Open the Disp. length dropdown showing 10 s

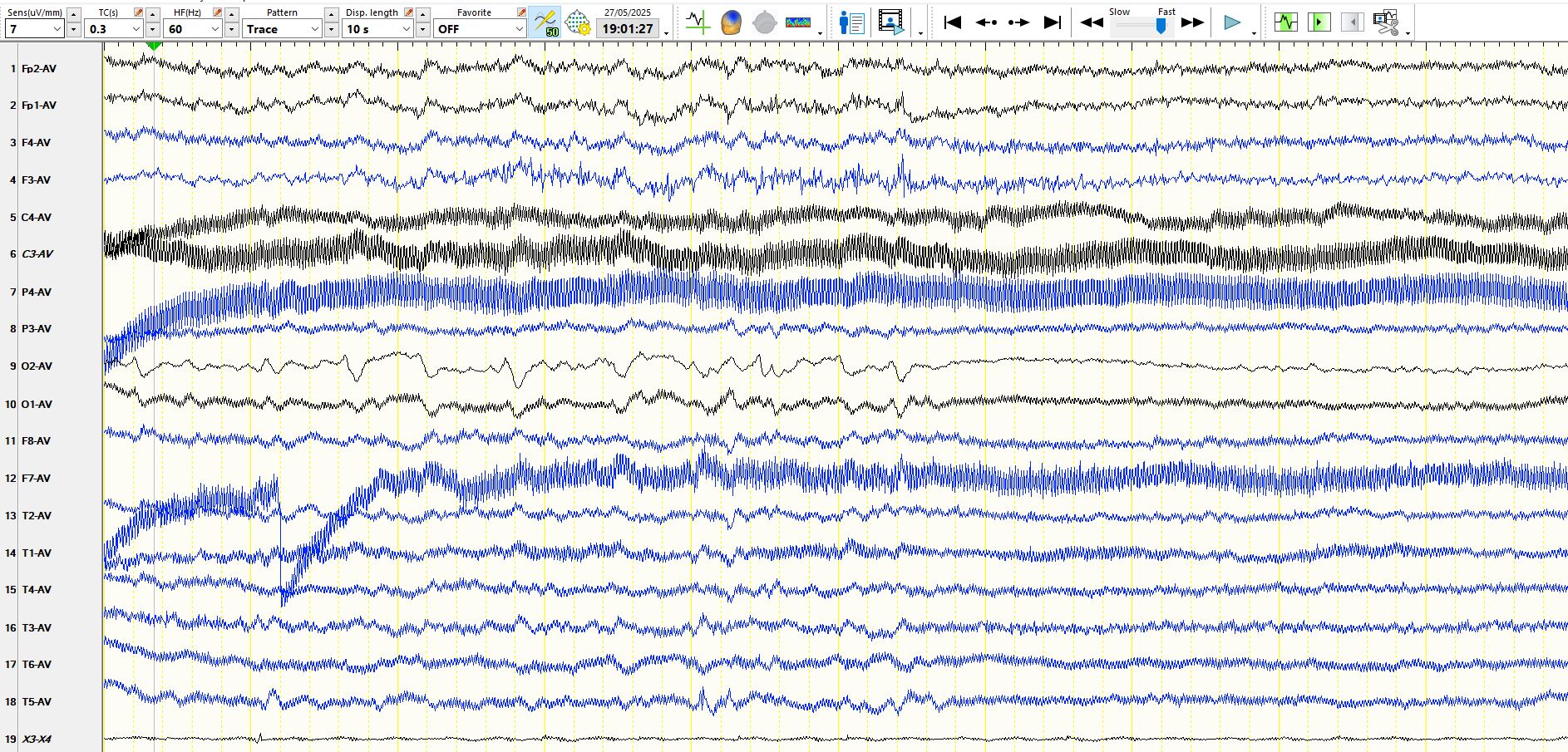pyautogui.click(x=378, y=29)
